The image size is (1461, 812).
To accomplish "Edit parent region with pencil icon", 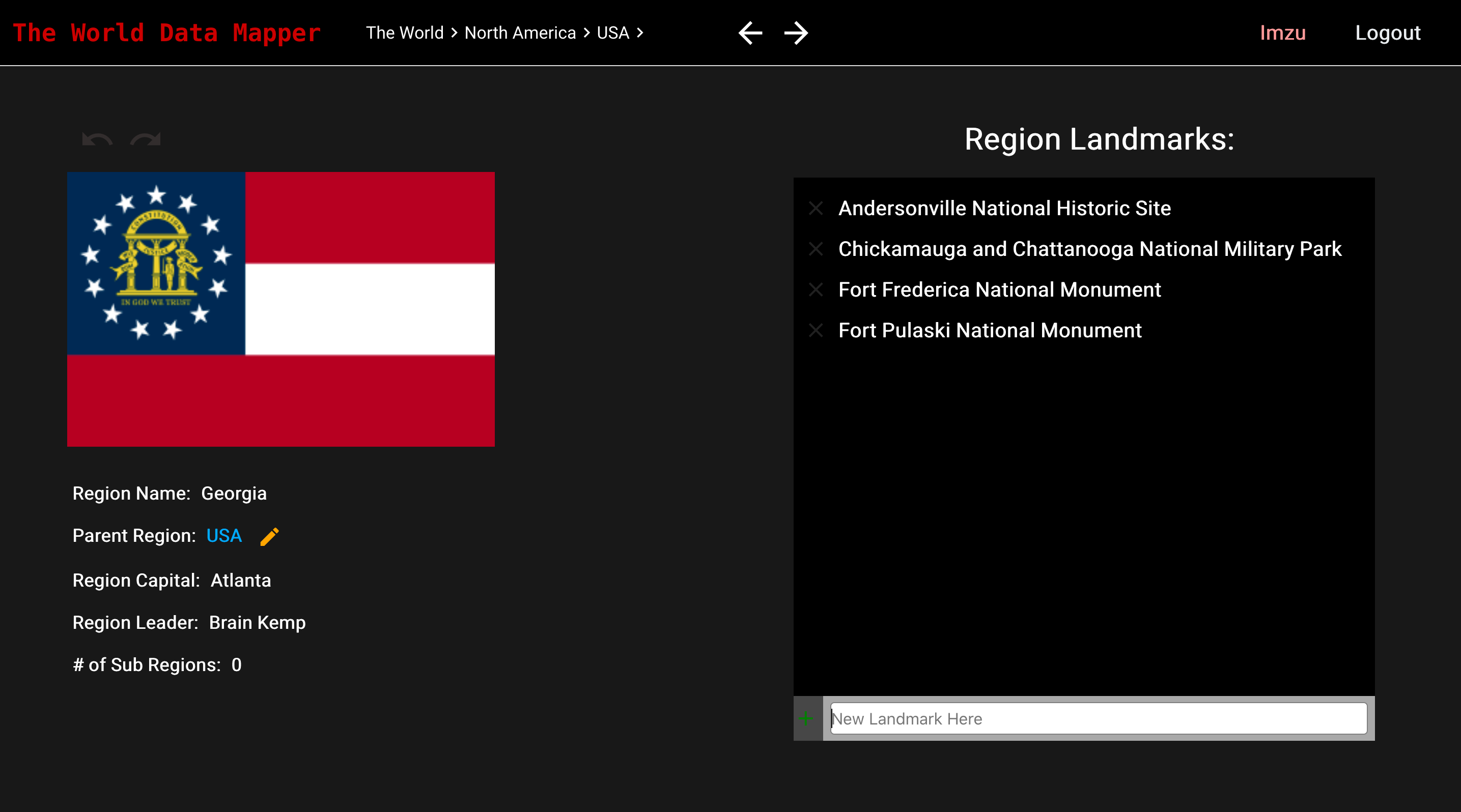I will click(269, 536).
